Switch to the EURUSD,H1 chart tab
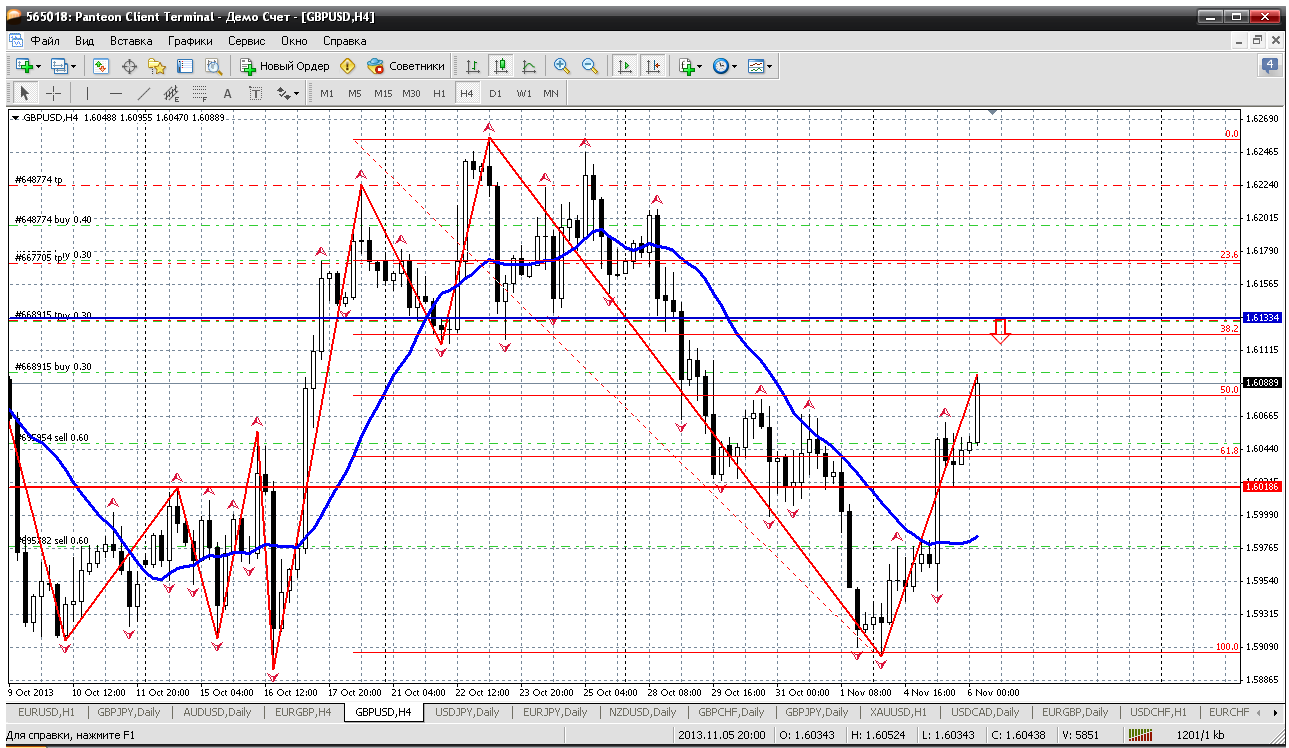The width and height of the screenshot is (1289, 748). [x=45, y=712]
